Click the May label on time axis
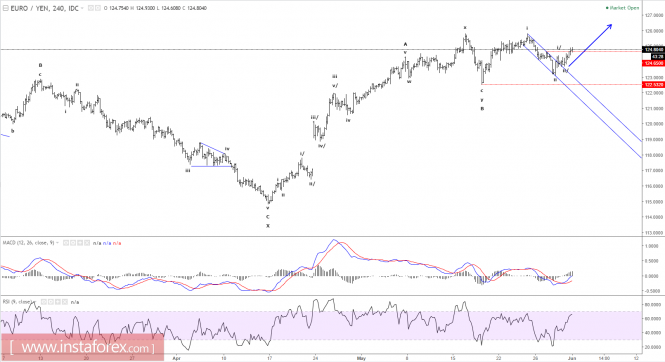This screenshot has width=665, height=362. (x=361, y=358)
